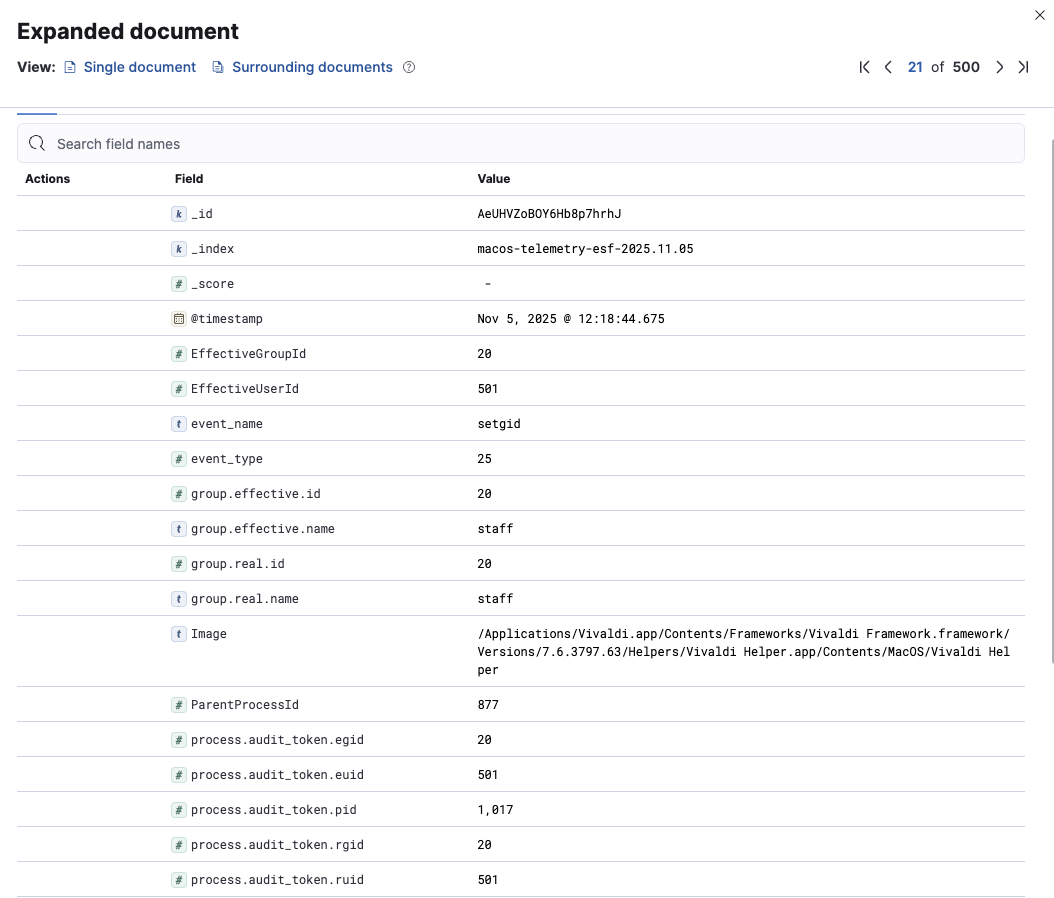Click the _index value macos-telemetry-esf-2025.11.05

585,249
